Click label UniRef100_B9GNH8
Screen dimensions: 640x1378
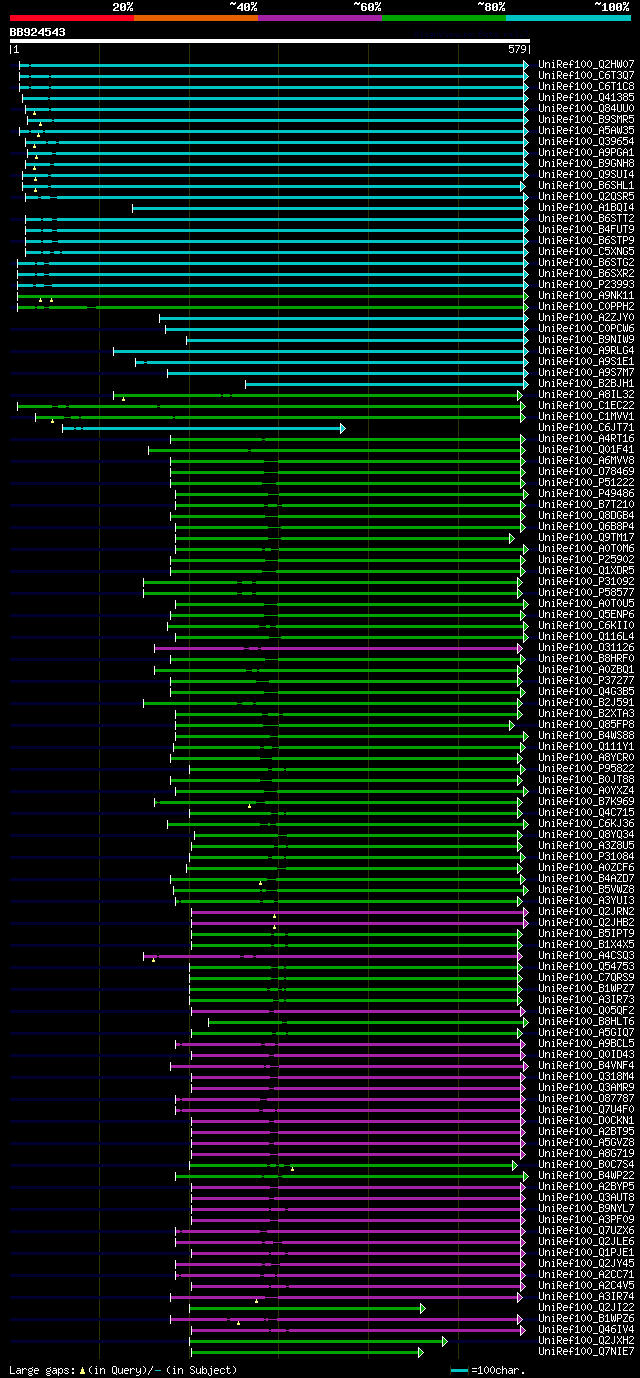point(586,163)
